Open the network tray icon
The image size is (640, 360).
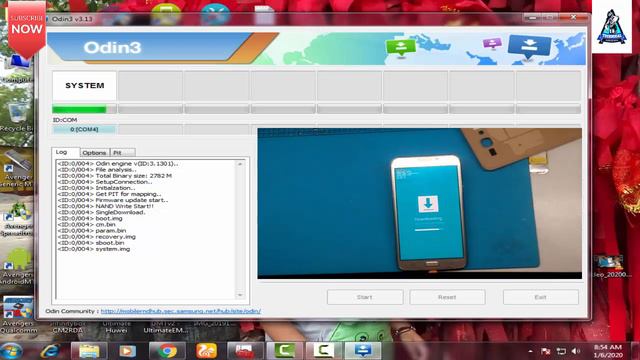click(561, 351)
